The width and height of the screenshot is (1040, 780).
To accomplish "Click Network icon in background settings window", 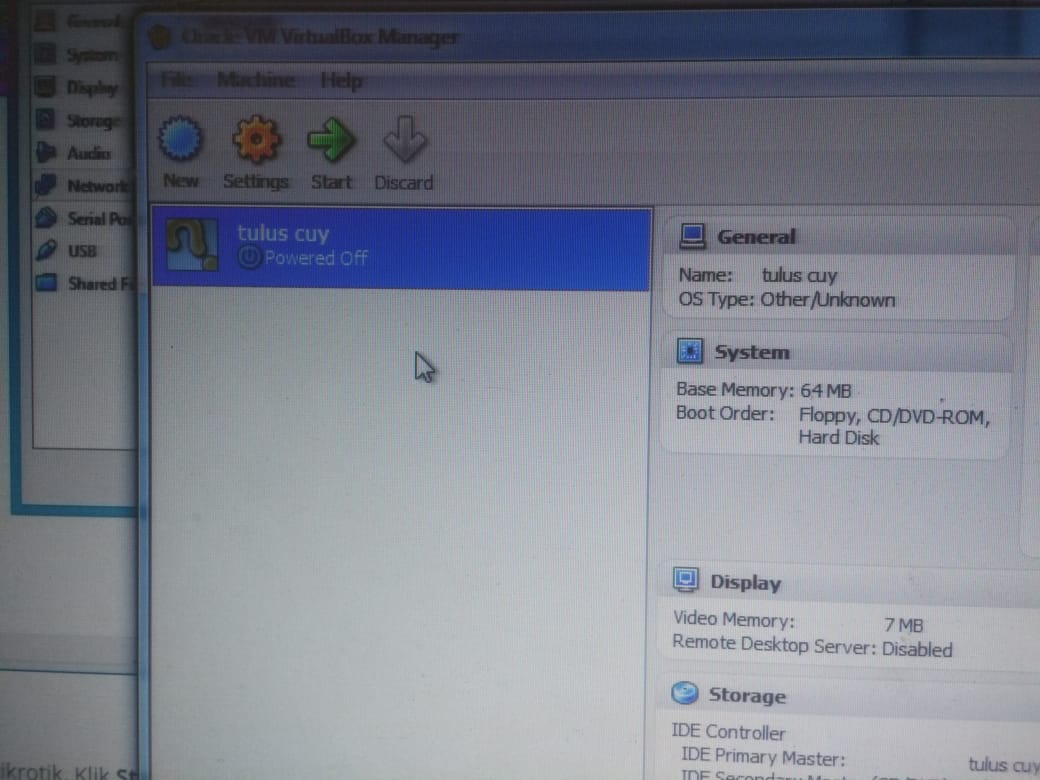I will [x=46, y=185].
